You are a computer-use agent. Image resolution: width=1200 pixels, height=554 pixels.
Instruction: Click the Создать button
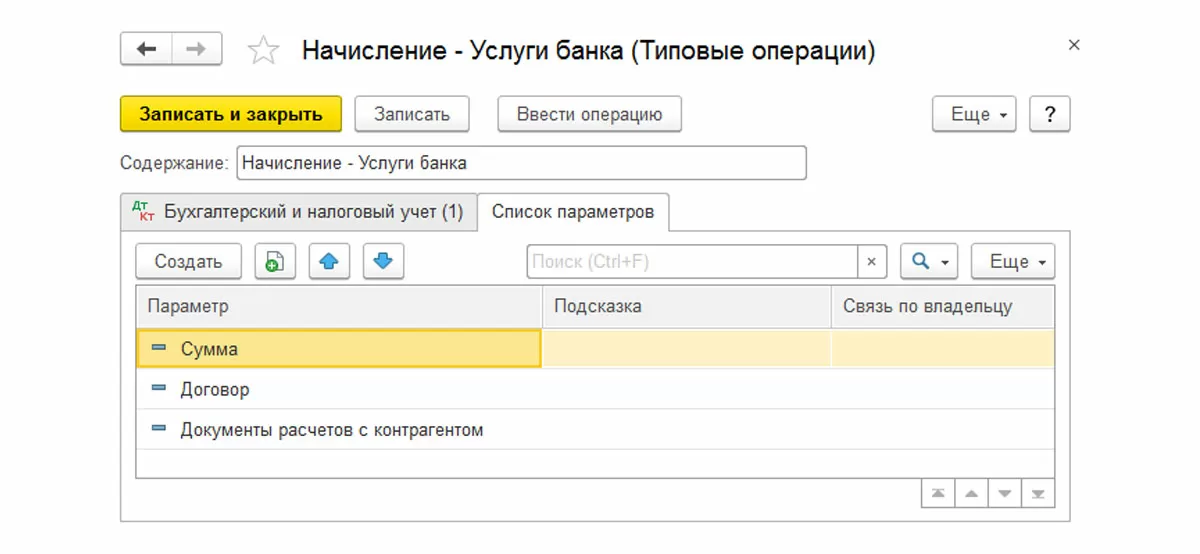[x=188, y=262]
